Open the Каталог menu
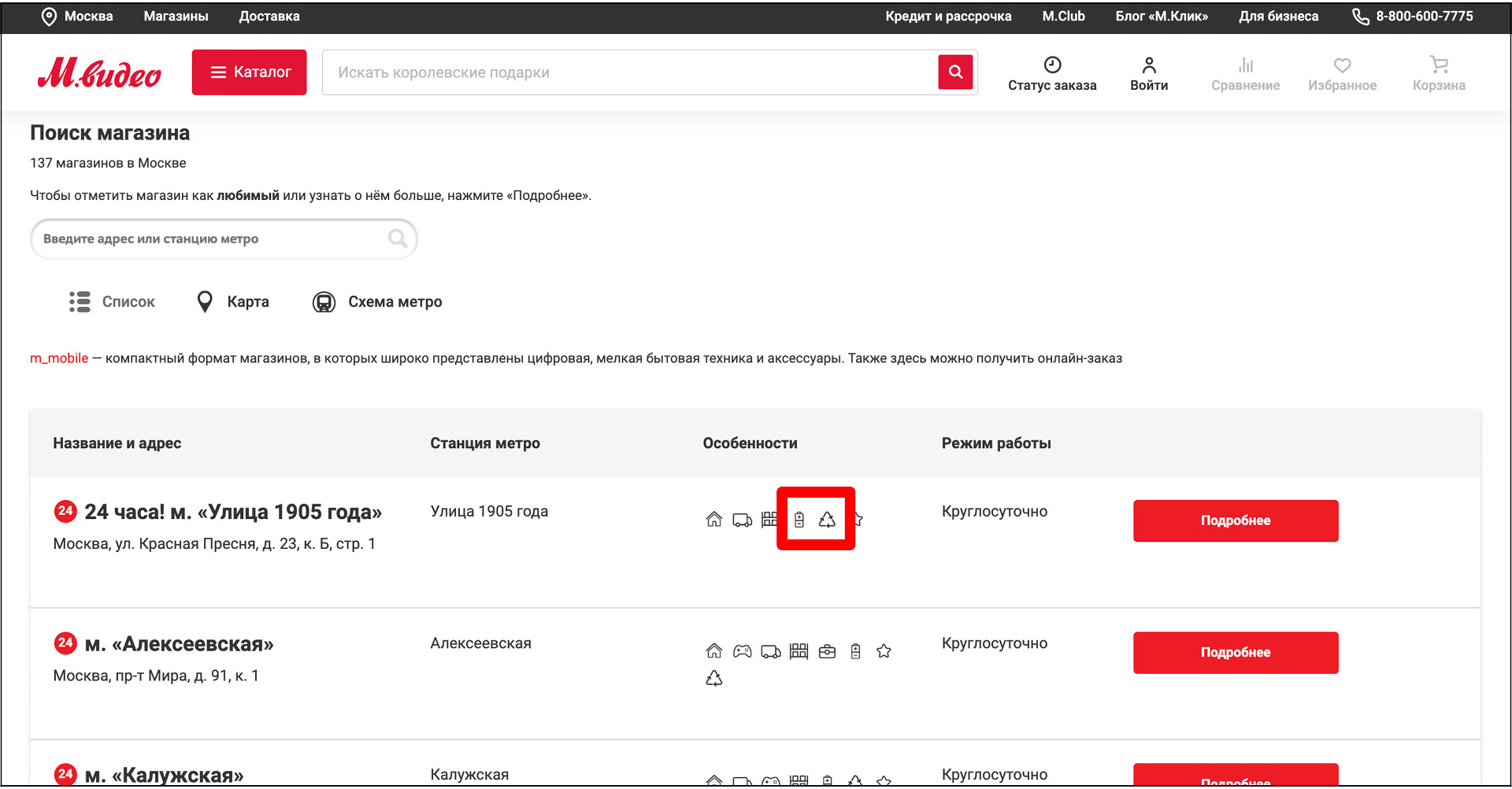This screenshot has width=1512, height=789. click(x=249, y=72)
